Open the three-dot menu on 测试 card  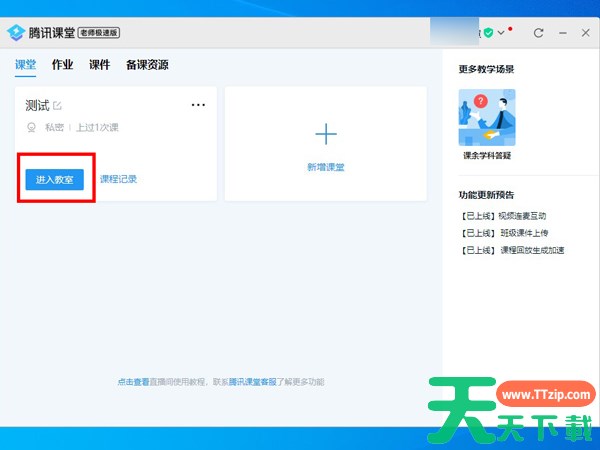point(198,105)
